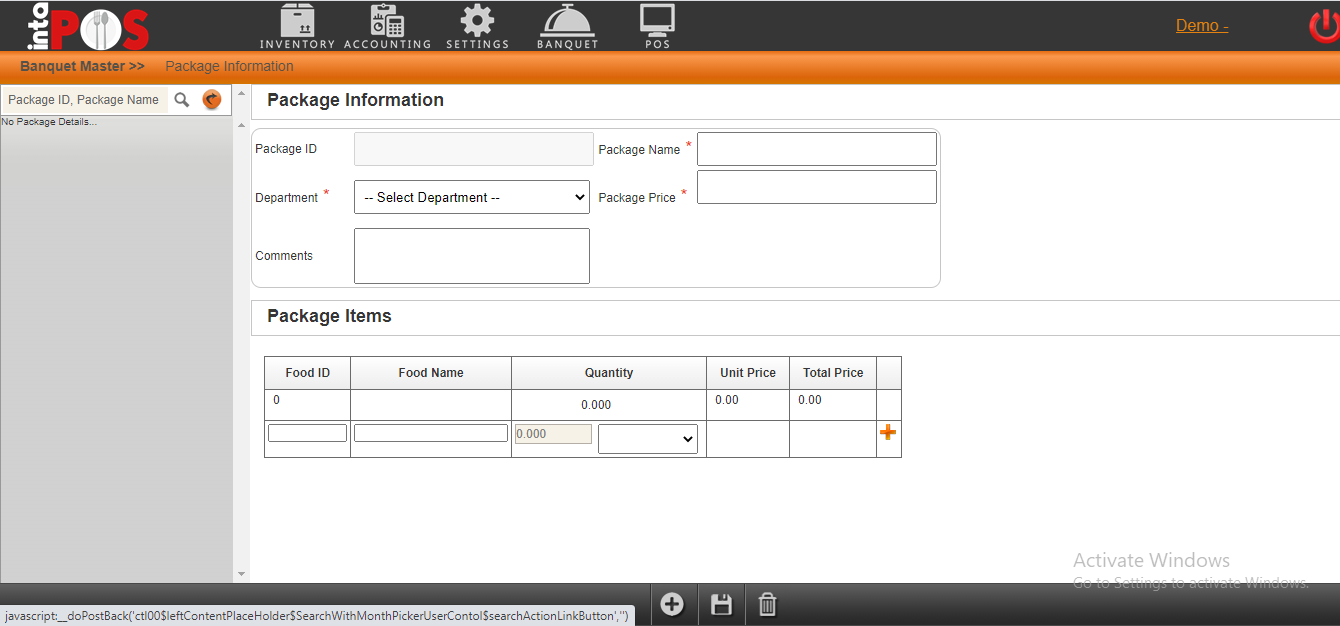Screen dimensions: 1340x626
Task: Focus the Package Name input field
Action: 816,149
